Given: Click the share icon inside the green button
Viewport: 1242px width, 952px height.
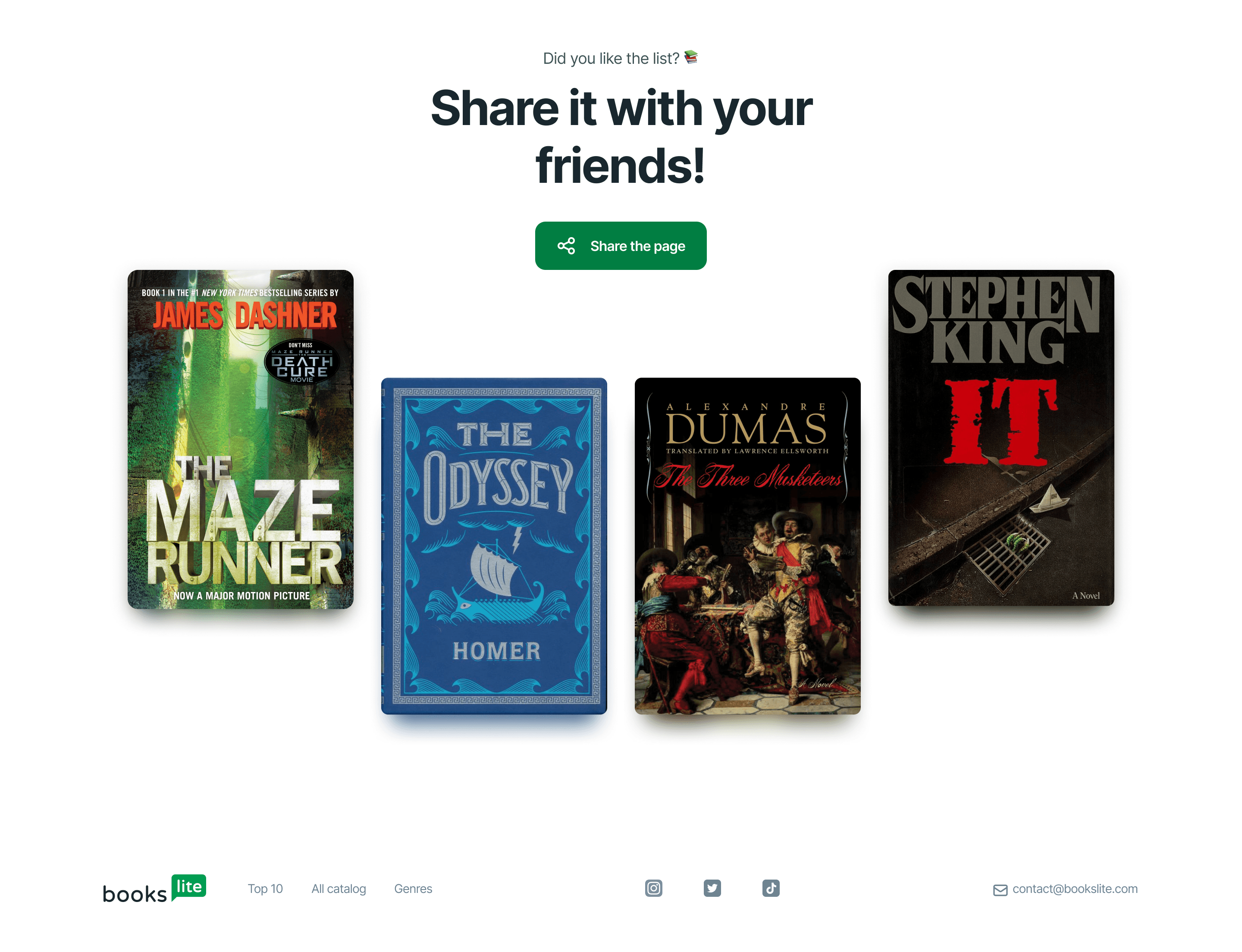Looking at the screenshot, I should pos(566,245).
